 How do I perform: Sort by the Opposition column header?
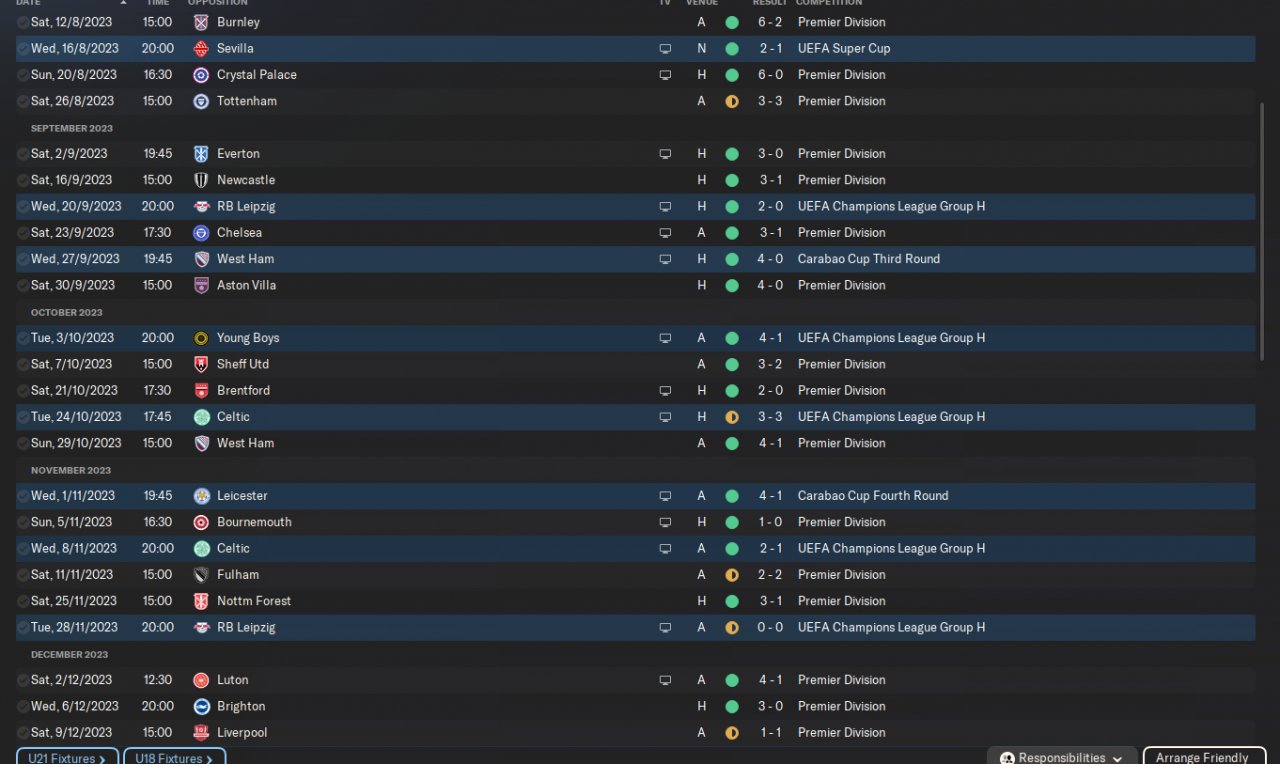pyautogui.click(x=217, y=3)
